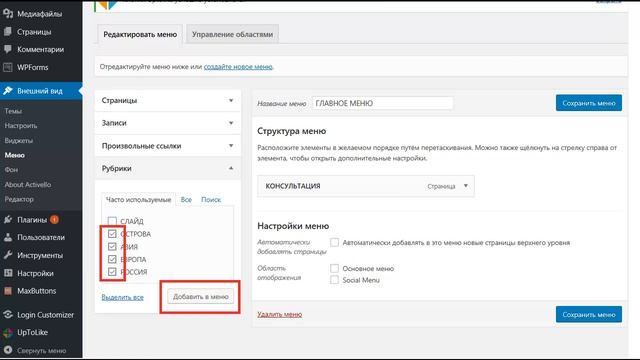
Task: Open Редактор submenu item
Action: coord(19,199)
